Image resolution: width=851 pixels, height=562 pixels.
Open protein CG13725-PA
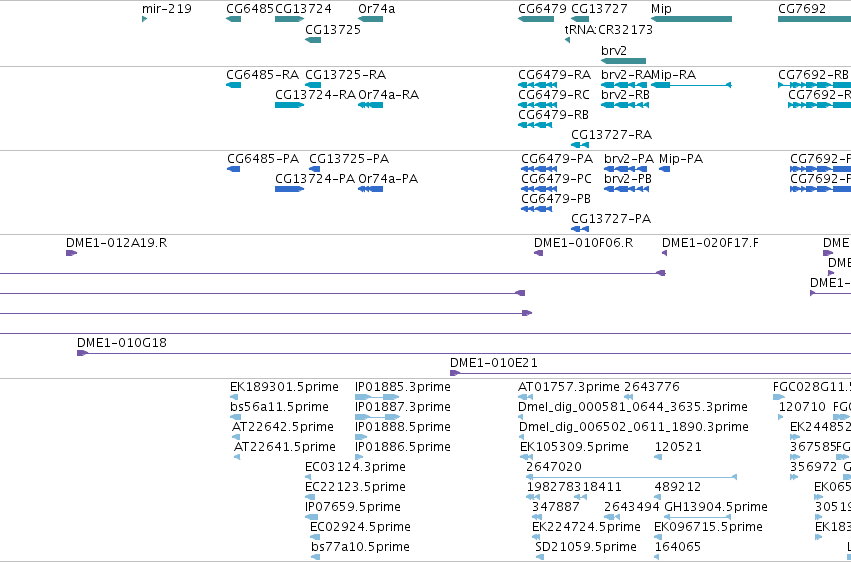point(349,159)
